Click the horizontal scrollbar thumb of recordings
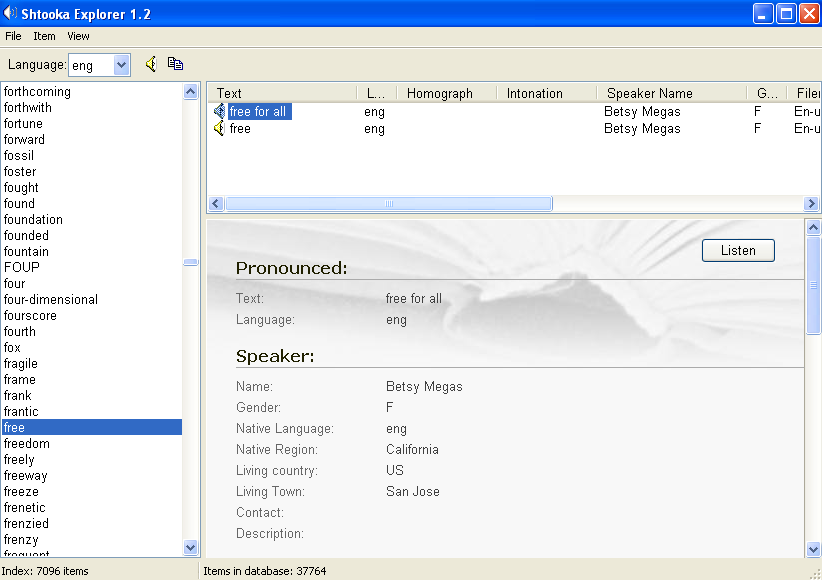 pos(388,203)
